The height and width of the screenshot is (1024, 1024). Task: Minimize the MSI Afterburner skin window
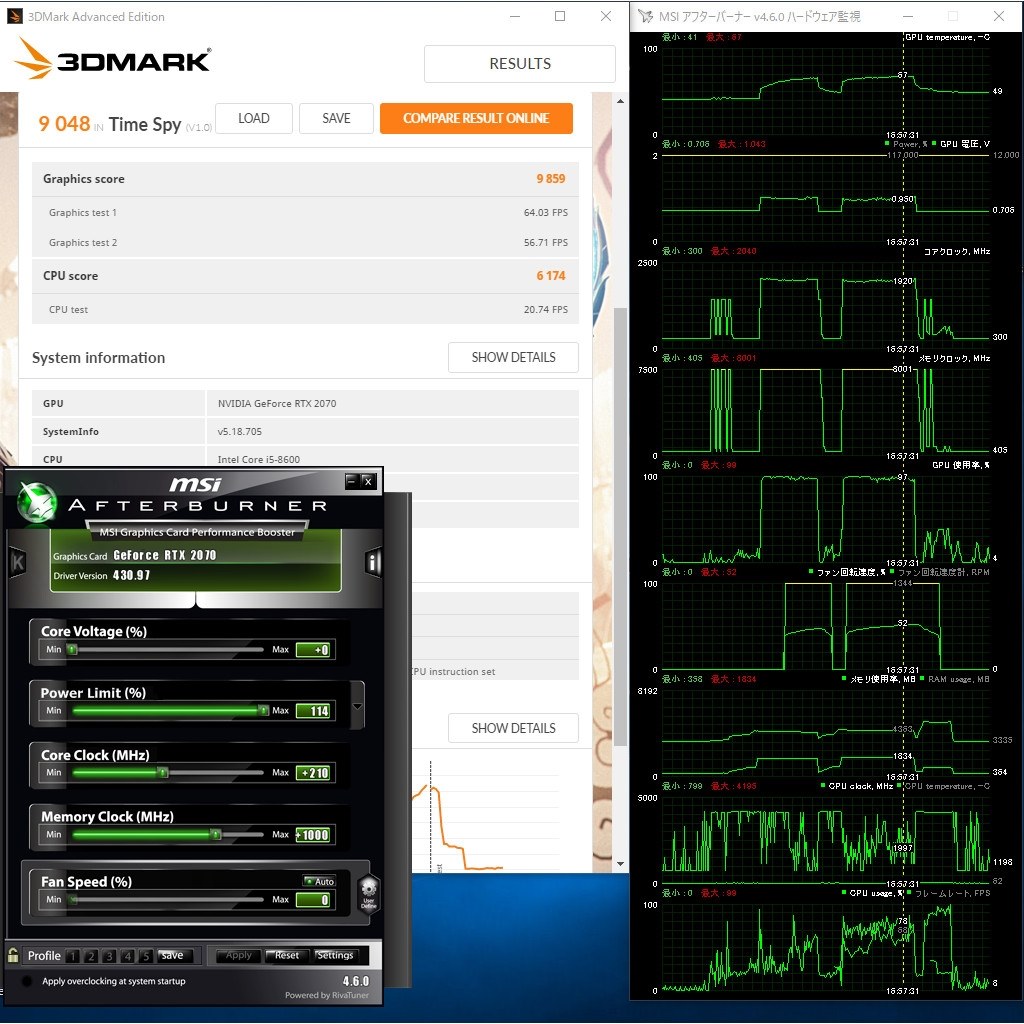pyautogui.click(x=351, y=481)
